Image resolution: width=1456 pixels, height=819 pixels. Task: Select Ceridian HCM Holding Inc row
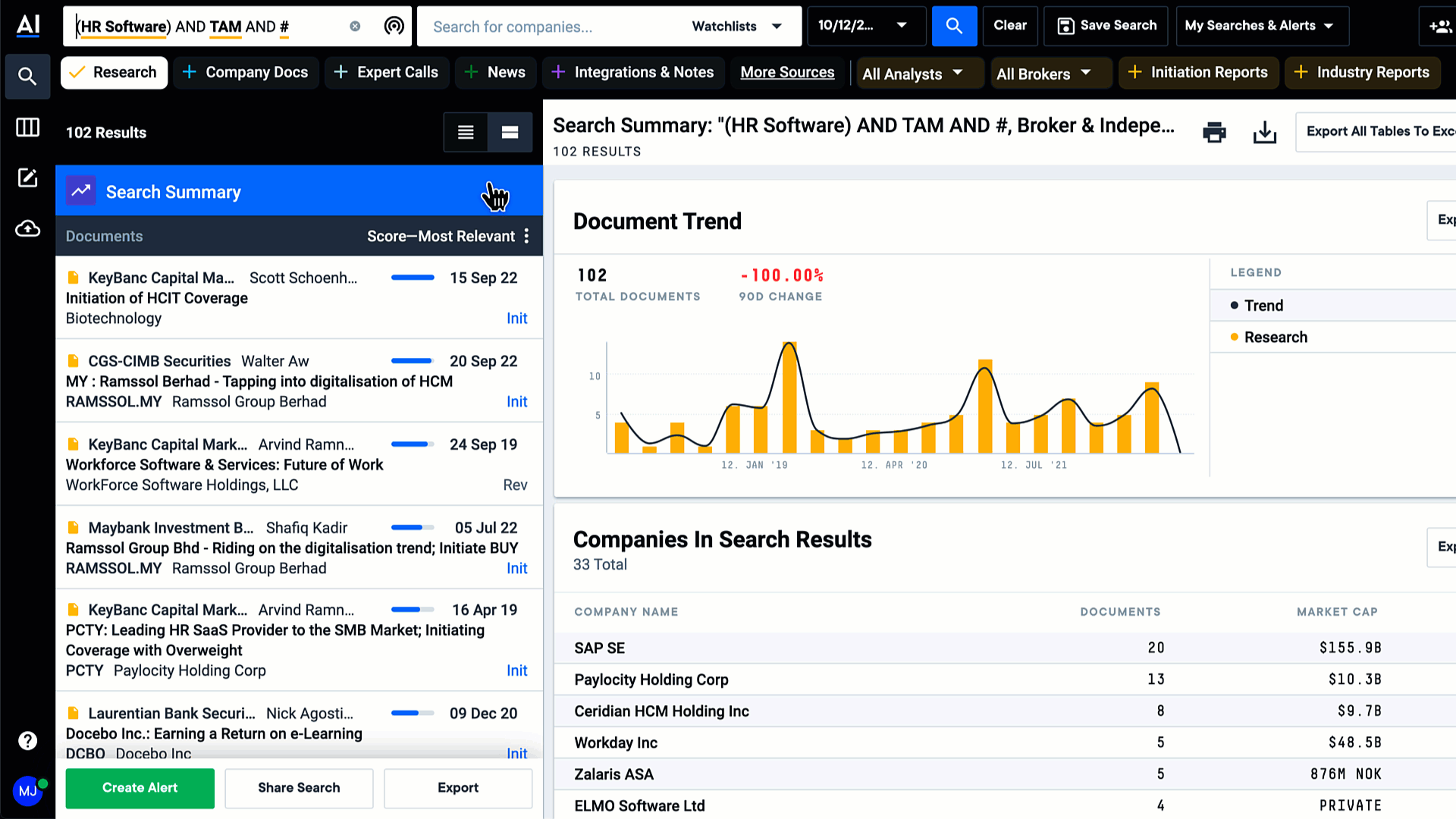tap(1005, 711)
